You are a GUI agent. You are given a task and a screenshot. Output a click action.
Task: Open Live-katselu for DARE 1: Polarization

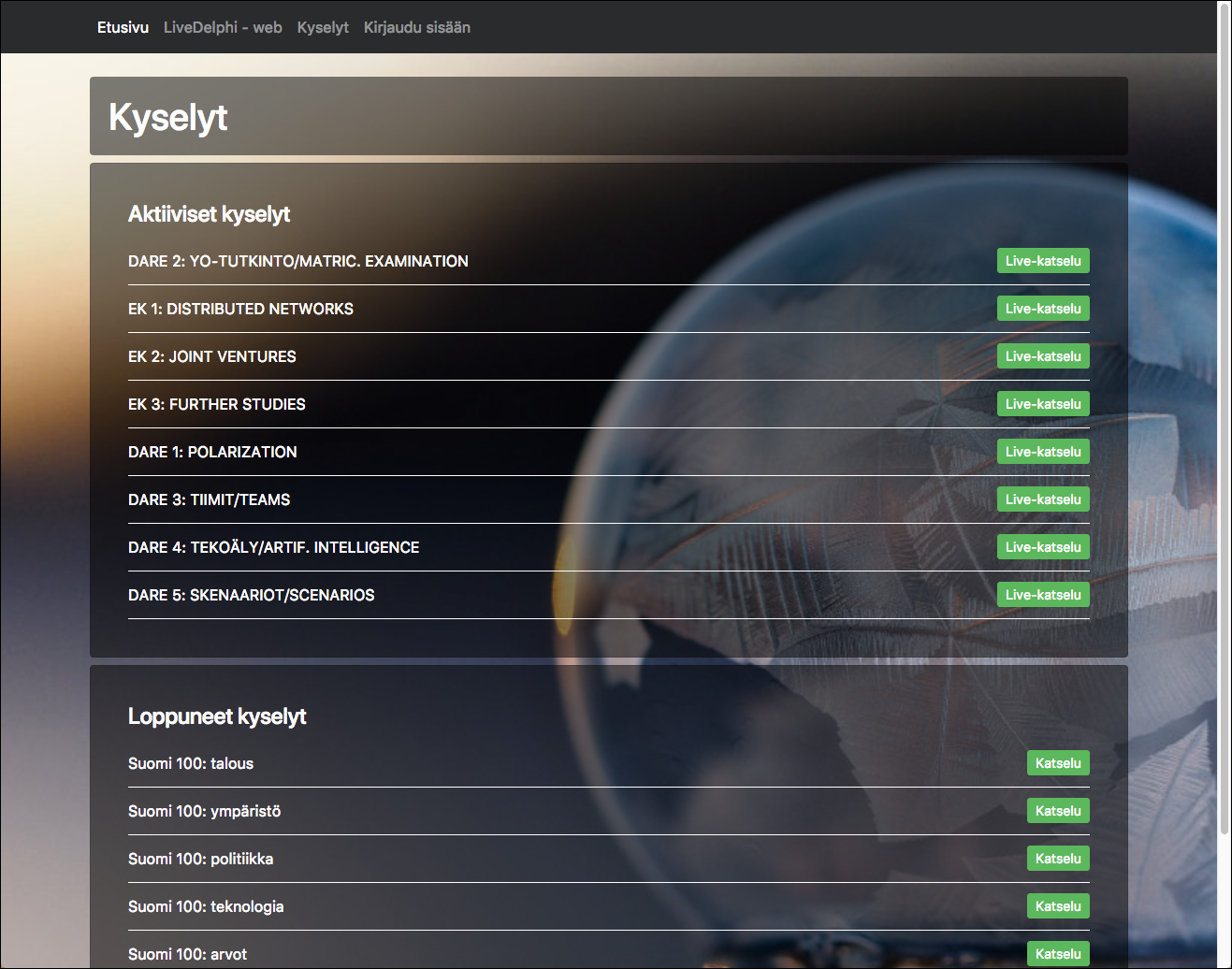pos(1043,452)
